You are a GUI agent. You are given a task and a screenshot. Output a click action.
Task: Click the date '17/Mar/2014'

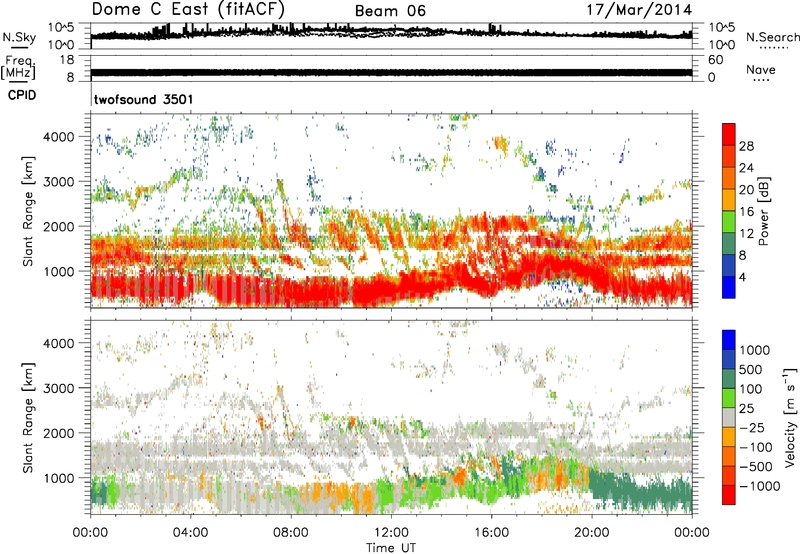coord(639,10)
